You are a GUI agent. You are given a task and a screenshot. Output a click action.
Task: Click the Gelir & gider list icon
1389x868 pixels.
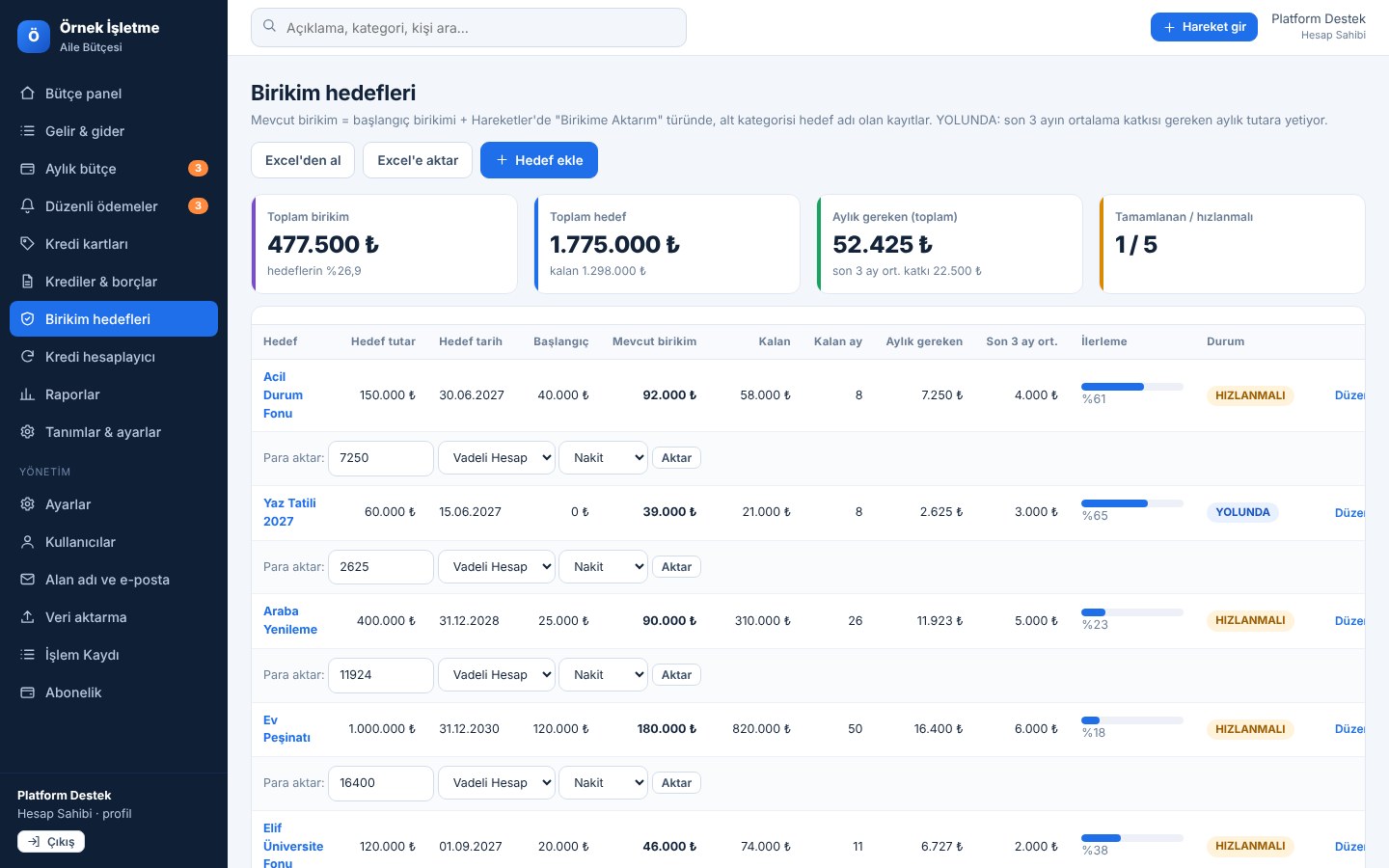27,131
